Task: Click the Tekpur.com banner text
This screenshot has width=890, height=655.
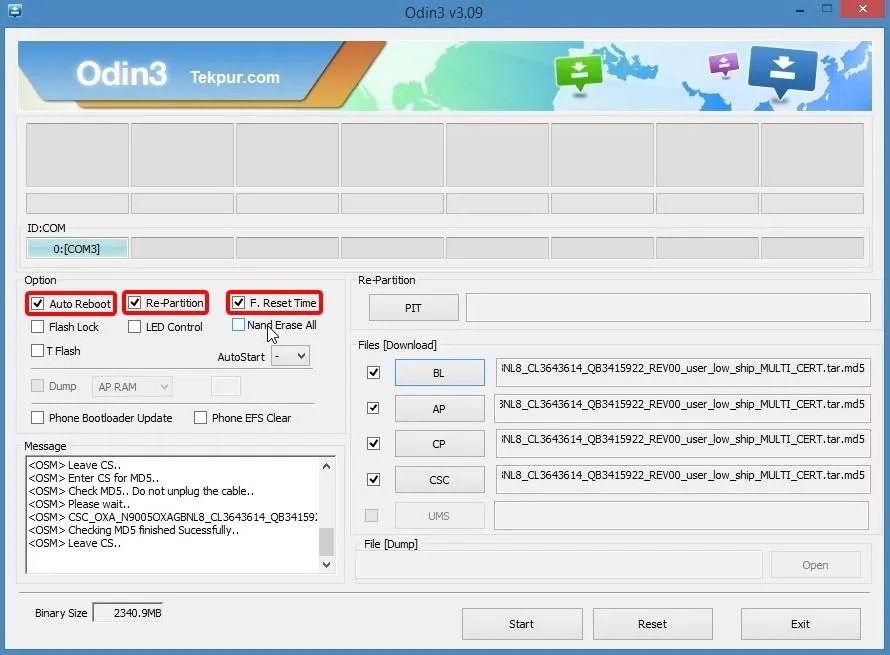Action: pyautogui.click(x=234, y=77)
